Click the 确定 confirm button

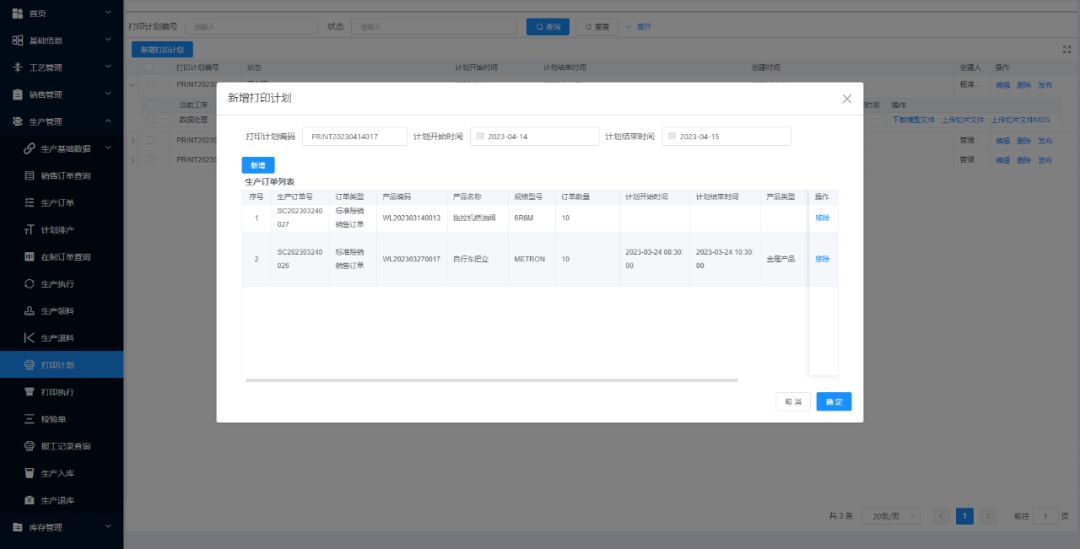(x=833, y=401)
